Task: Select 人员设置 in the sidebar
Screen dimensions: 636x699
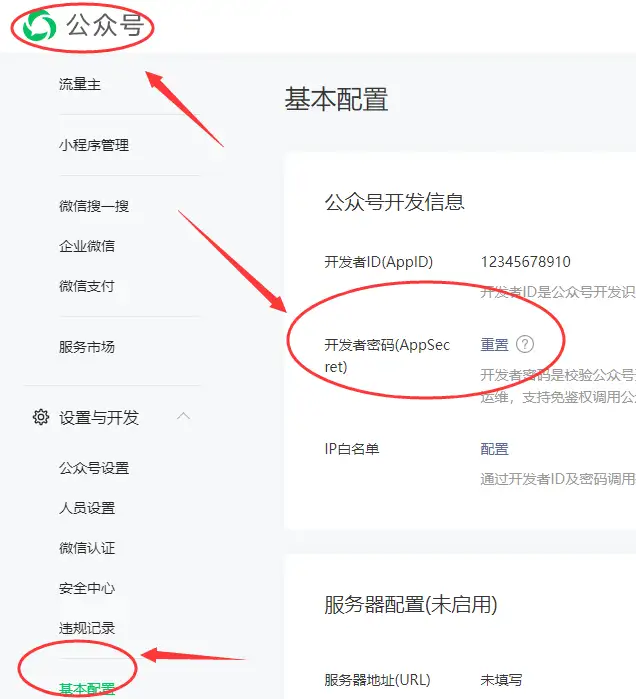Action: coord(87,508)
